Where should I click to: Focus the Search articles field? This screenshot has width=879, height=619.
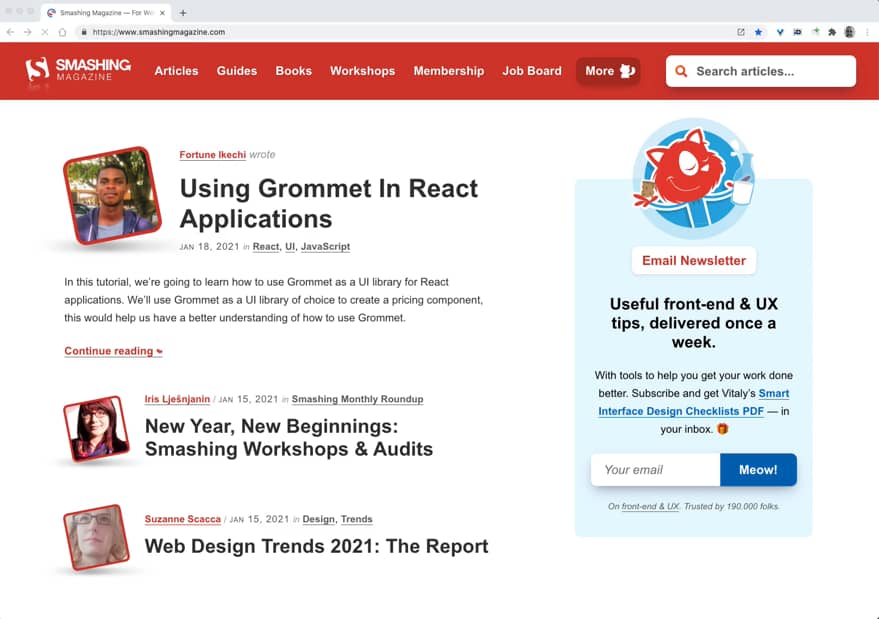761,71
